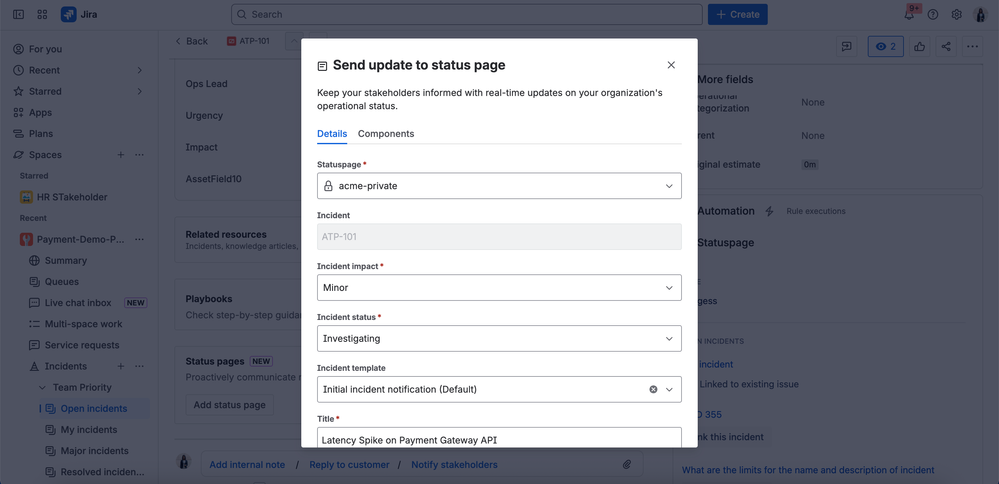Open the Statuspage dropdown acme-private
The height and width of the screenshot is (484, 999).
tap(499, 186)
